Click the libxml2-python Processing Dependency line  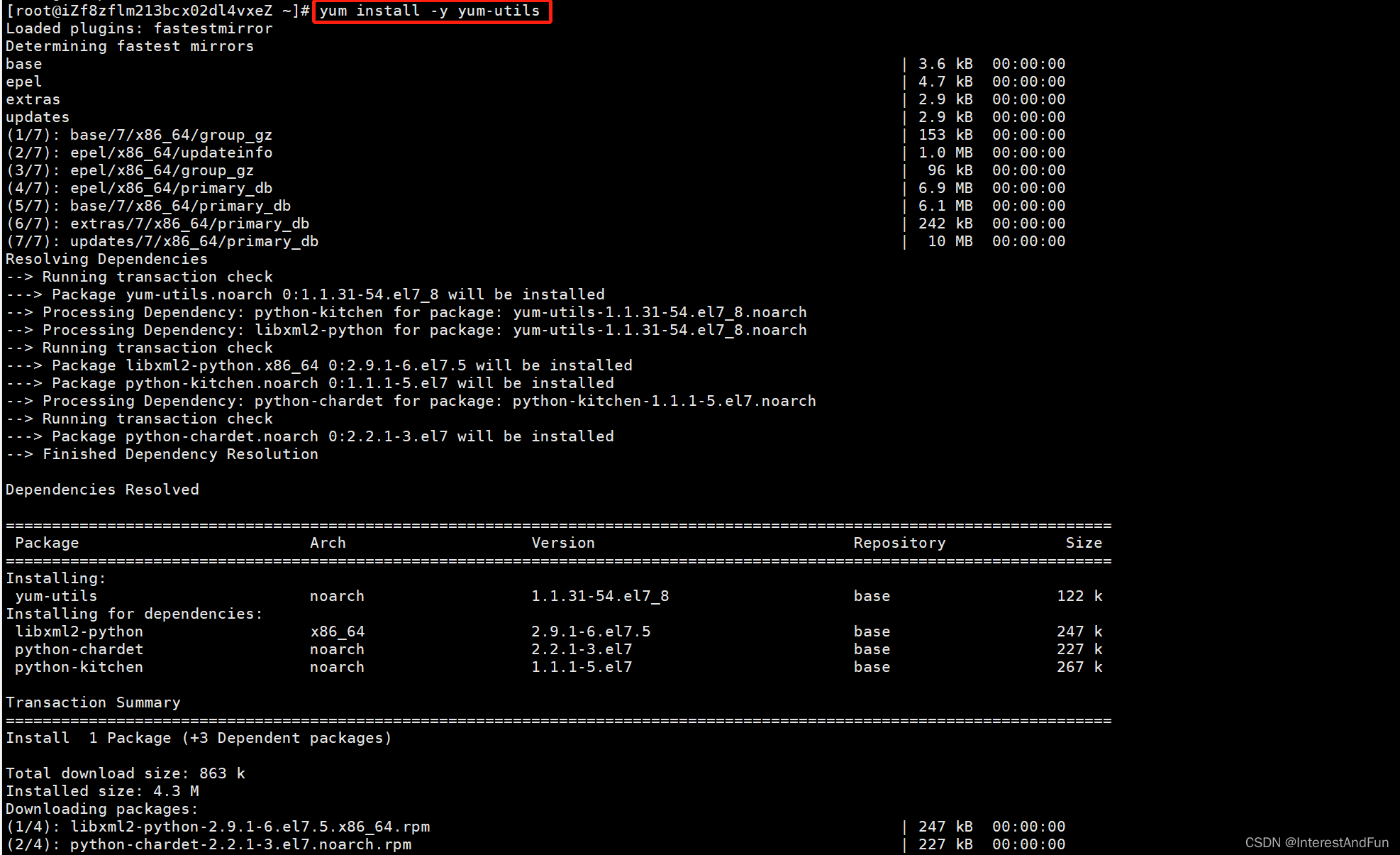coord(406,330)
